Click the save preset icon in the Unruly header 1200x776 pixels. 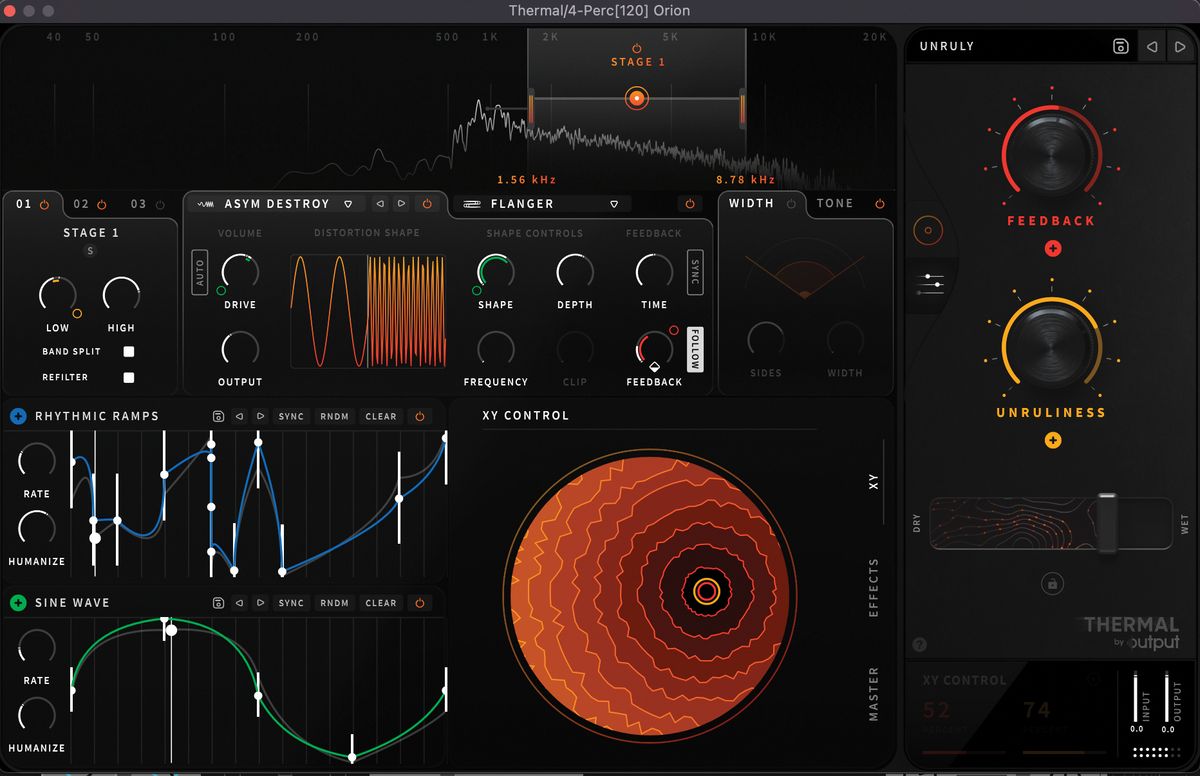(1120, 46)
